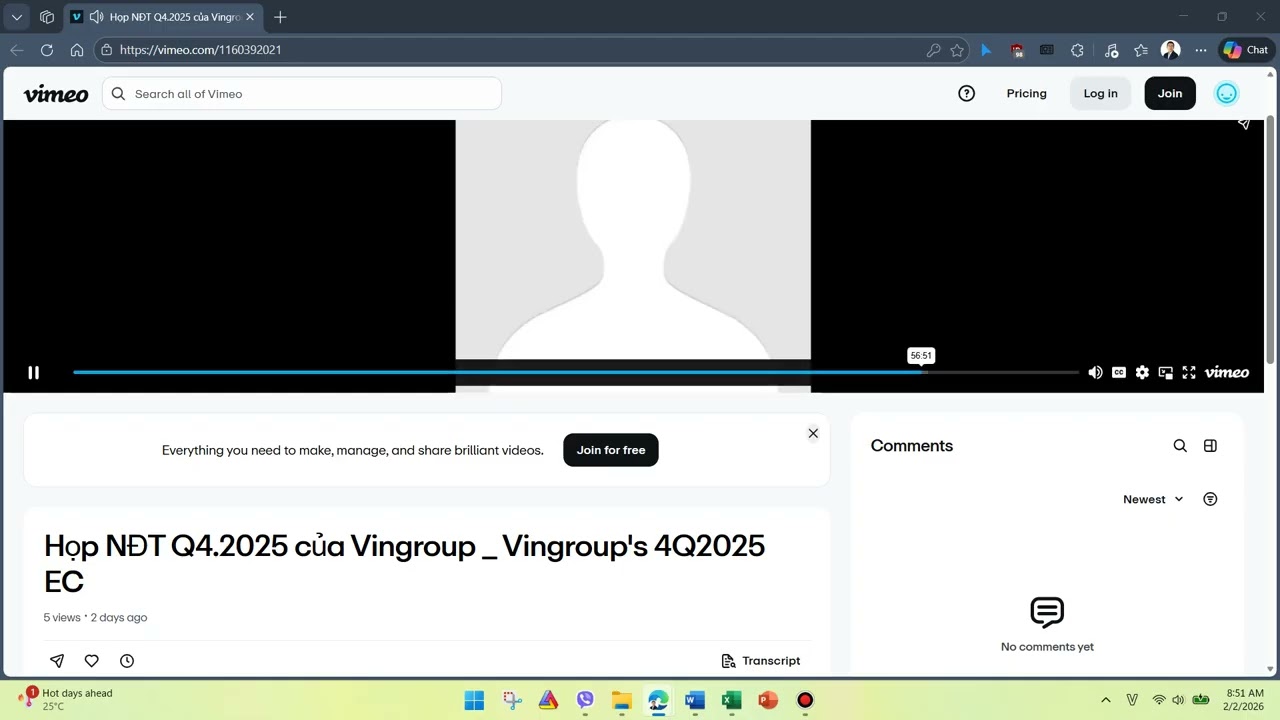
Task: Pause the Vimeo video
Action: (33, 373)
